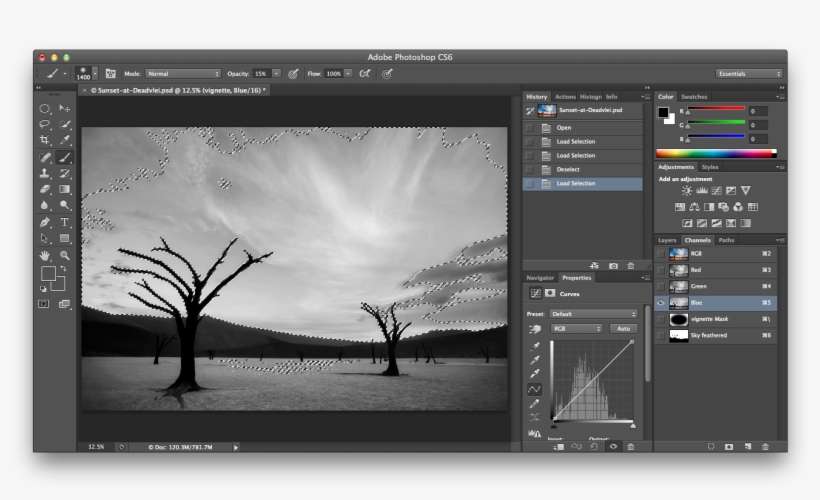The height and width of the screenshot is (500, 820).
Task: Activate the Hand tool
Action: pos(45,255)
